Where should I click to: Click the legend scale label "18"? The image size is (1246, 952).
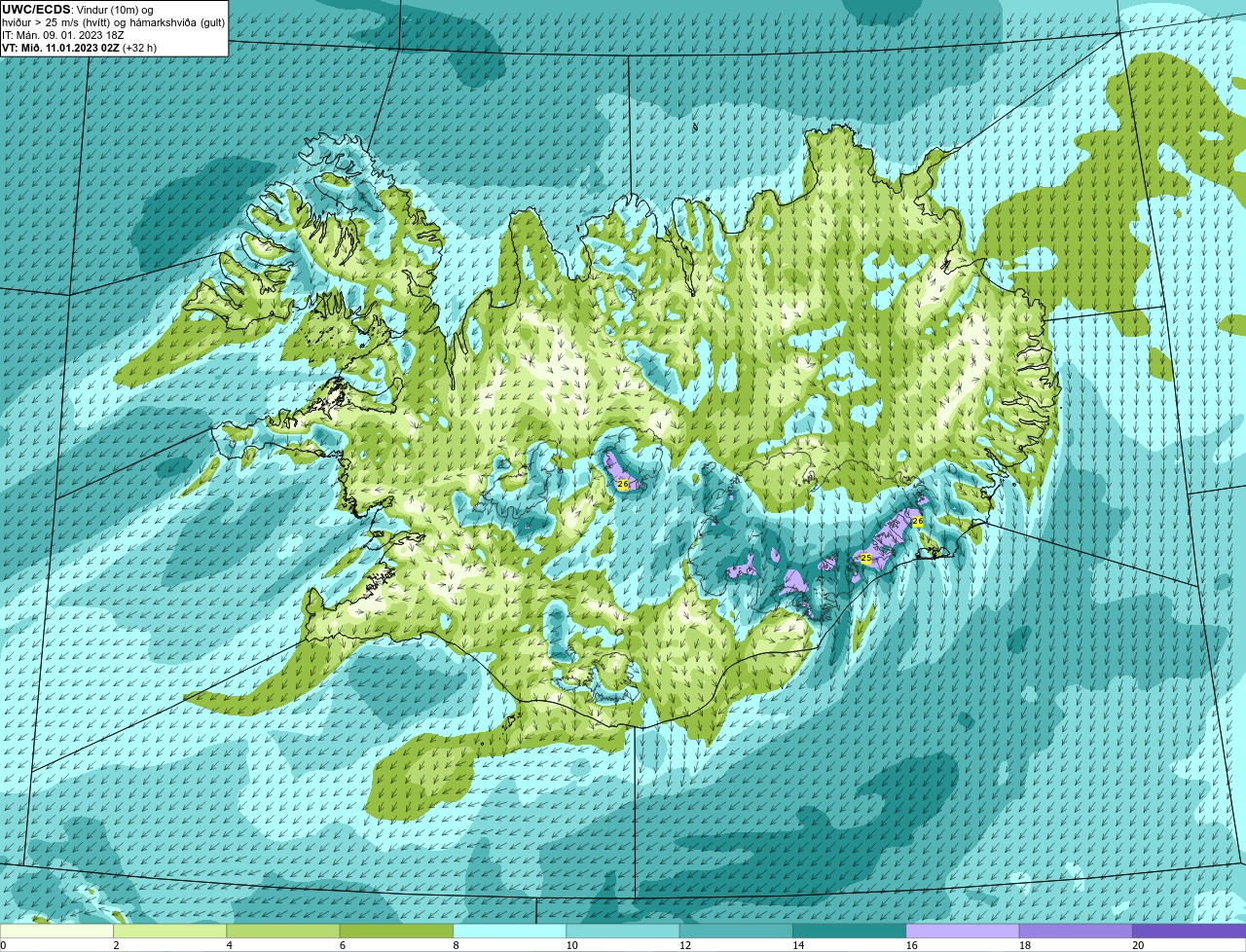1024,945
